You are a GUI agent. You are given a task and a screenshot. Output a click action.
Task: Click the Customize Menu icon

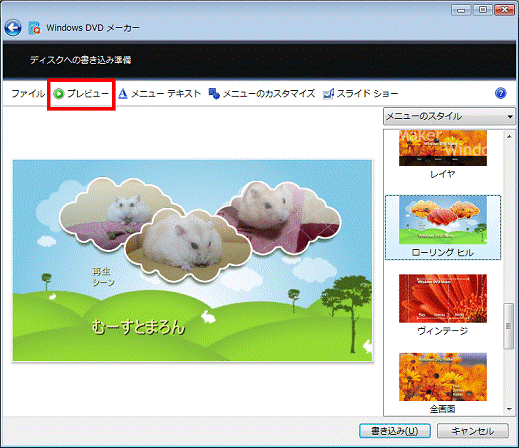point(214,94)
